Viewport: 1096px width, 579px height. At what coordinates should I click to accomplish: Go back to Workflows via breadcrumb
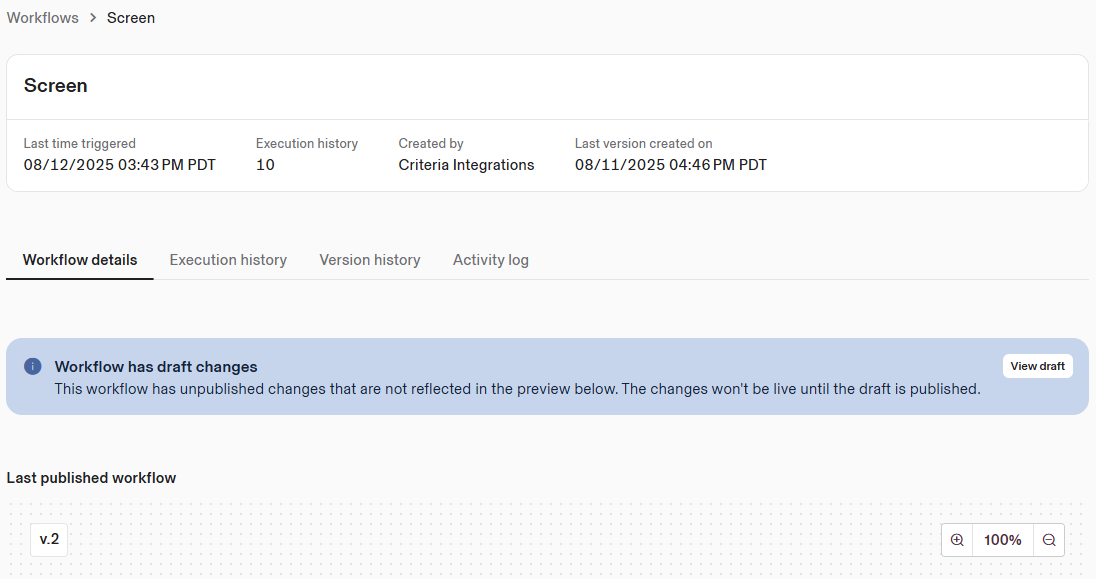tap(43, 18)
